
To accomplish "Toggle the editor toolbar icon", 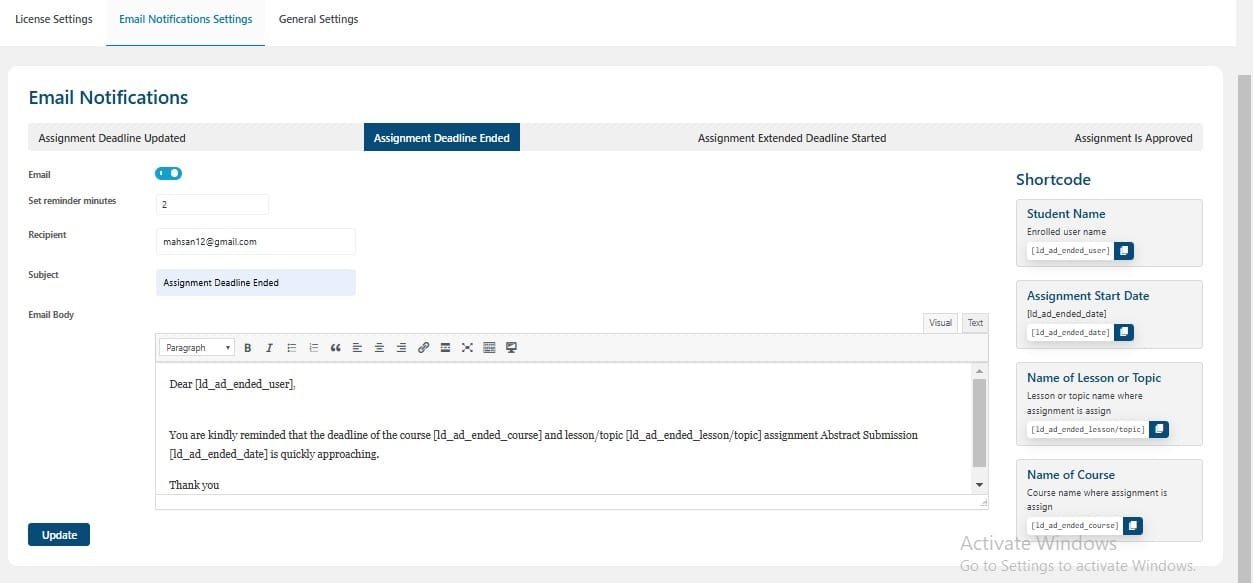I will click(489, 348).
